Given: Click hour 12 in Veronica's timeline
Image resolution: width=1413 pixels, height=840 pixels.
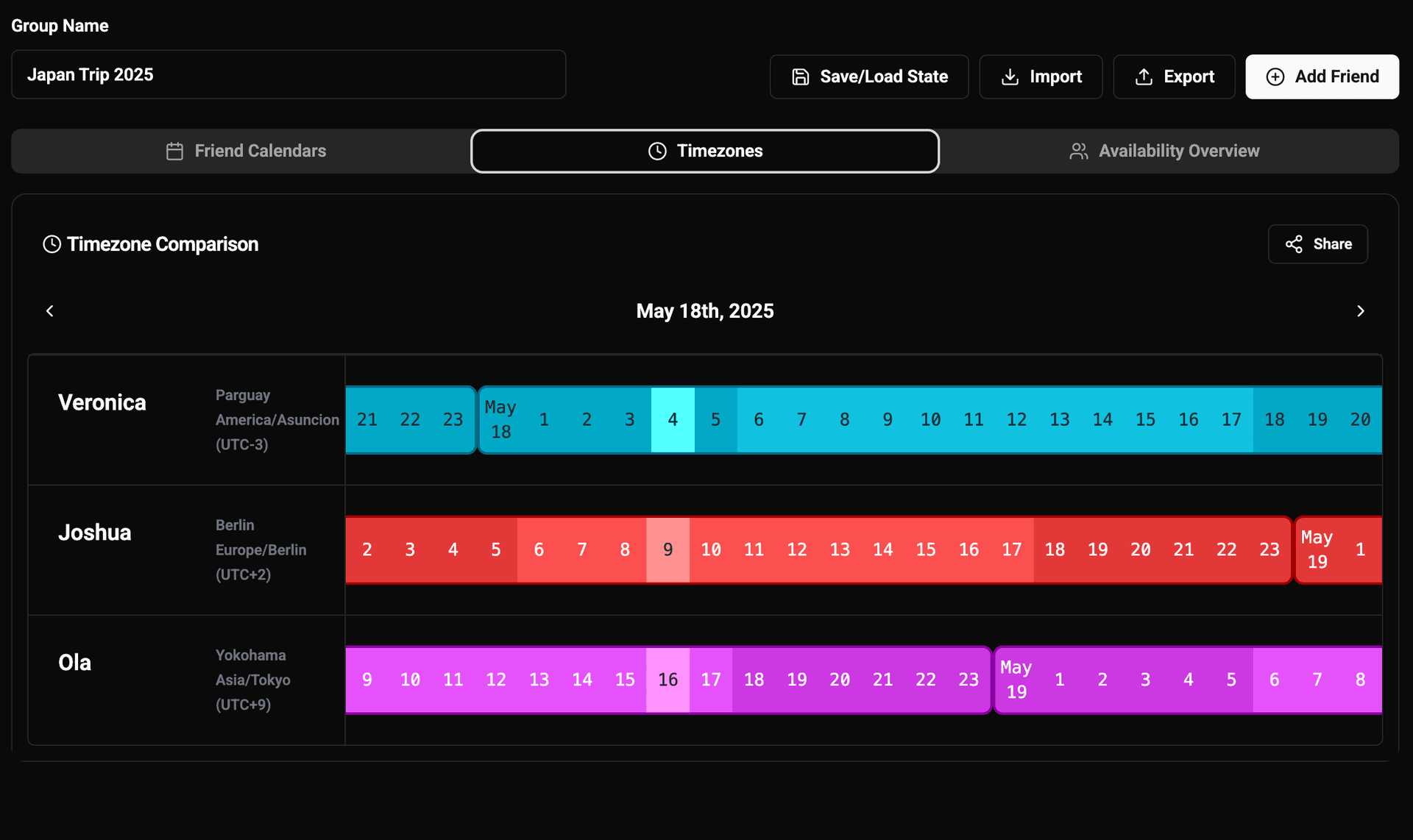Looking at the screenshot, I should 1016,419.
